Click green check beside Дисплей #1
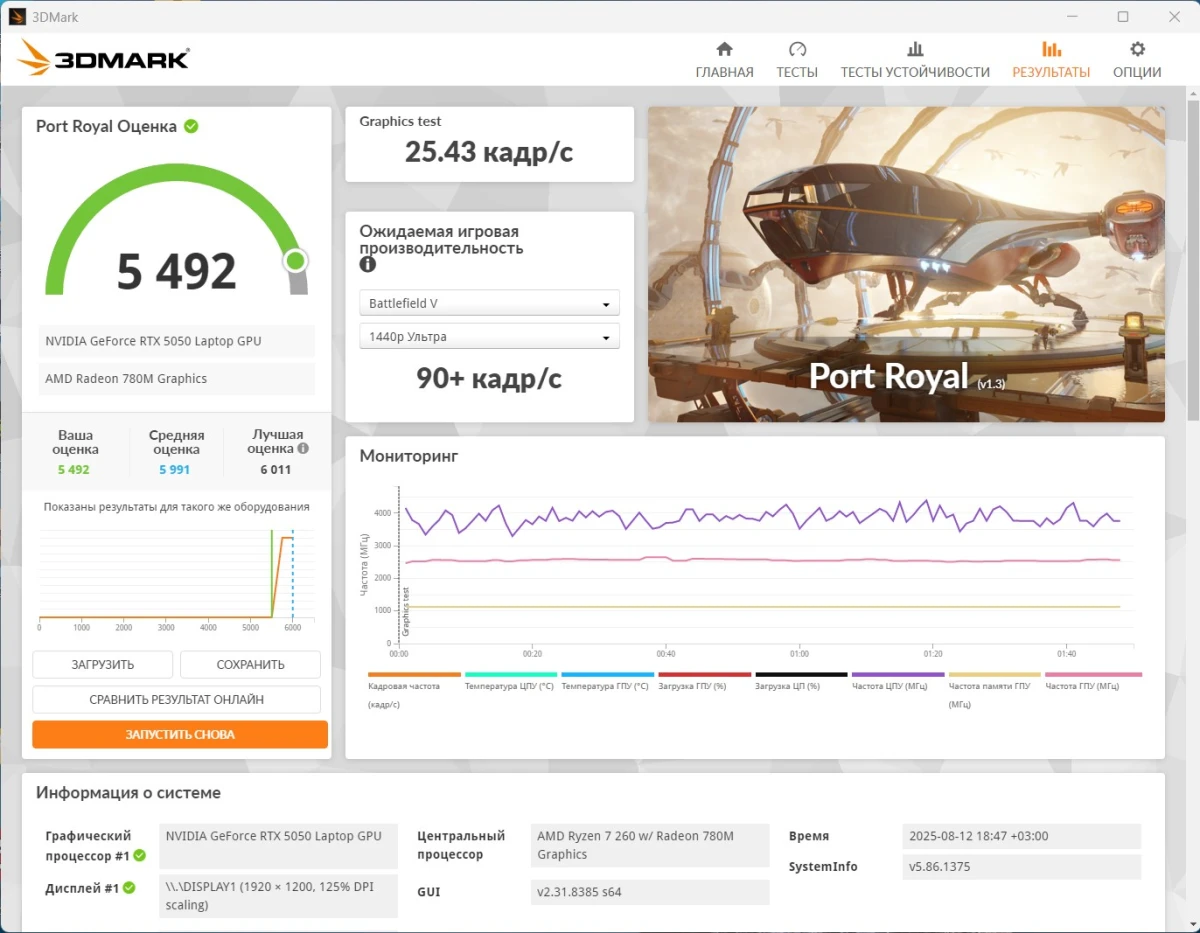Image resolution: width=1200 pixels, height=933 pixels. pyautogui.click(x=129, y=887)
